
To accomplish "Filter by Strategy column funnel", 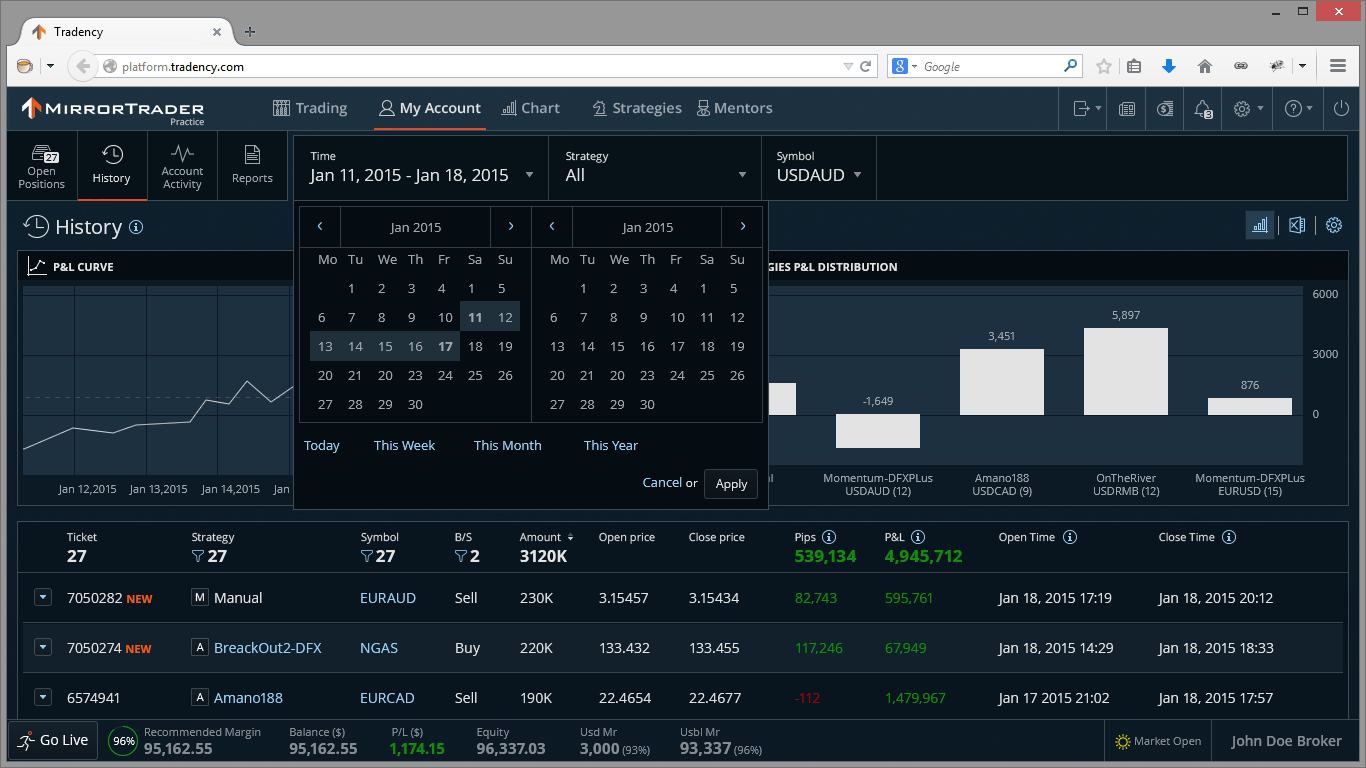I will tap(197, 556).
